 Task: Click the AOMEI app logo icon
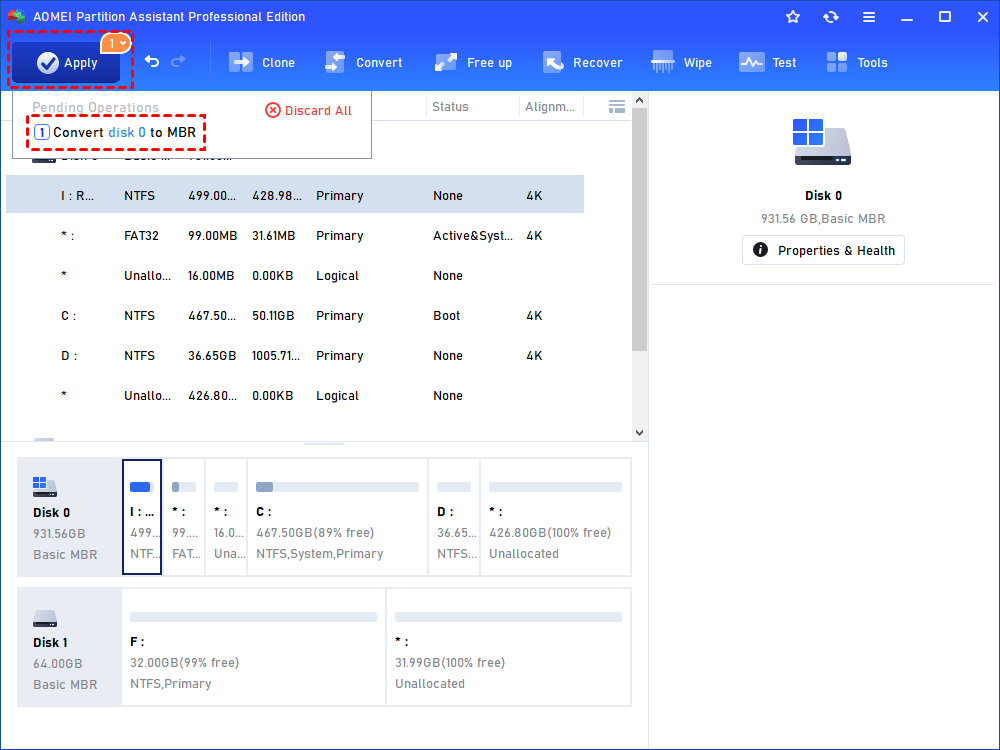click(x=17, y=17)
